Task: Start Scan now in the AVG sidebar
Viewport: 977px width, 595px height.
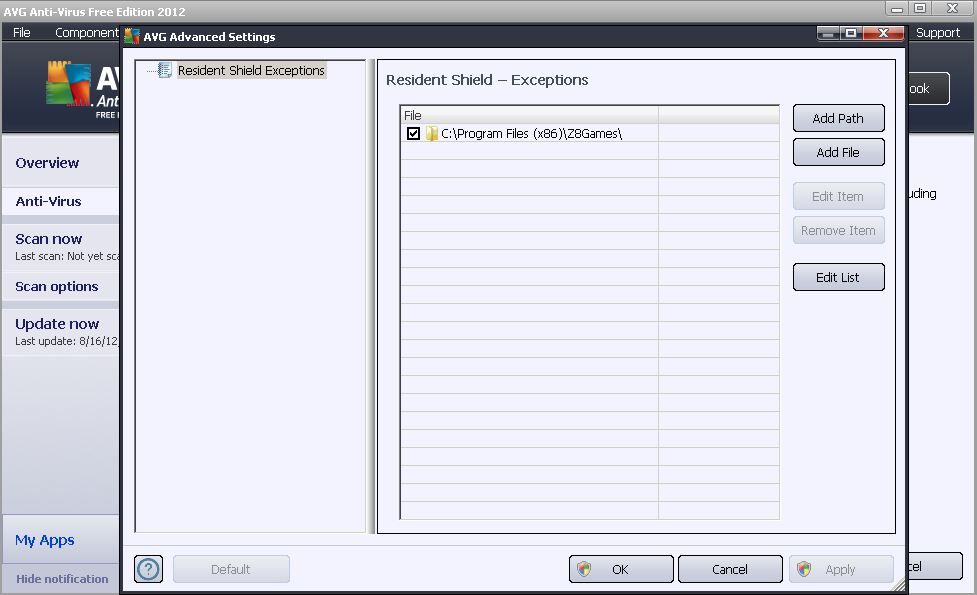Action: pos(60,247)
